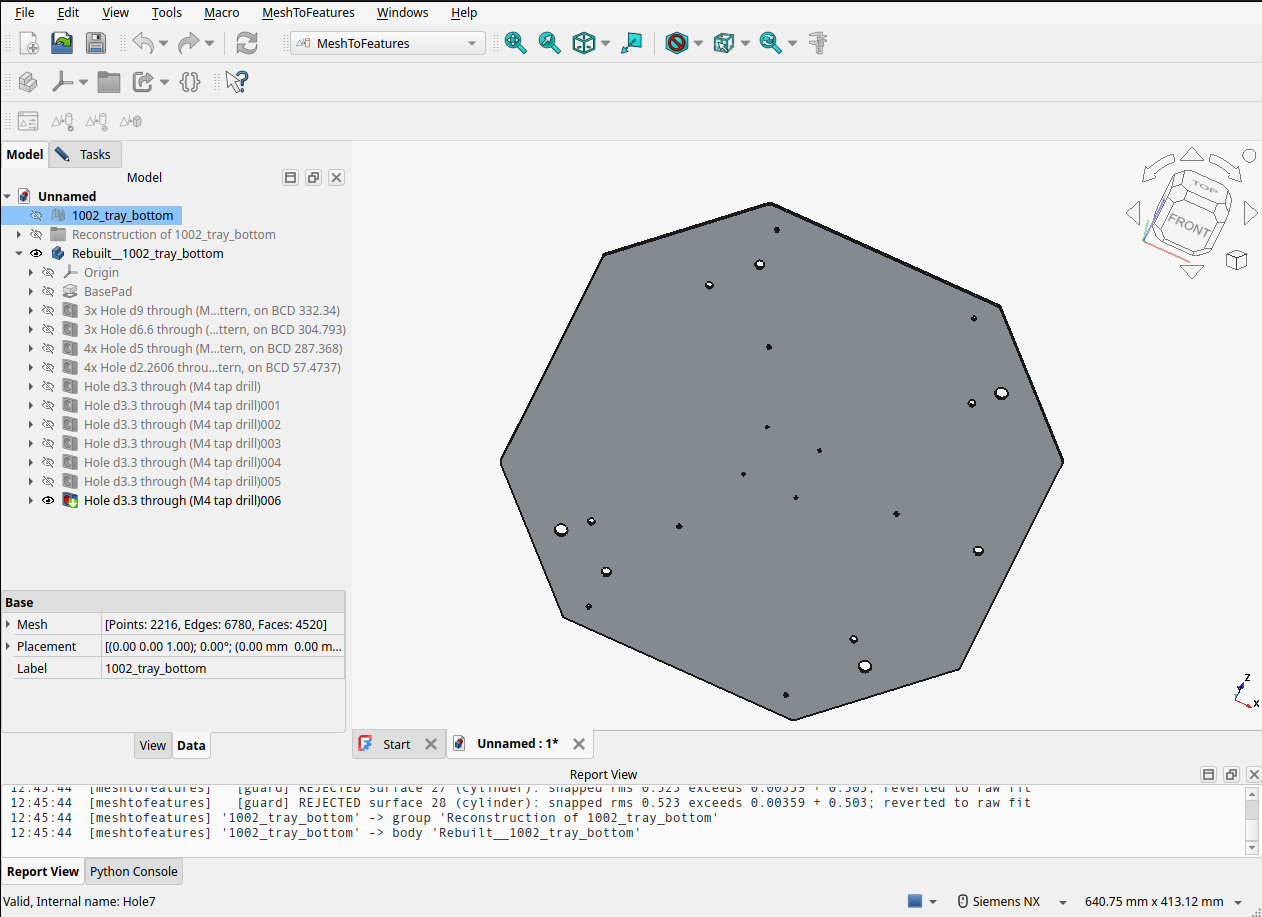The image size is (1262, 917).
Task: Toggle visibility of 1002_tray_bottom mesh
Action: coord(36,215)
